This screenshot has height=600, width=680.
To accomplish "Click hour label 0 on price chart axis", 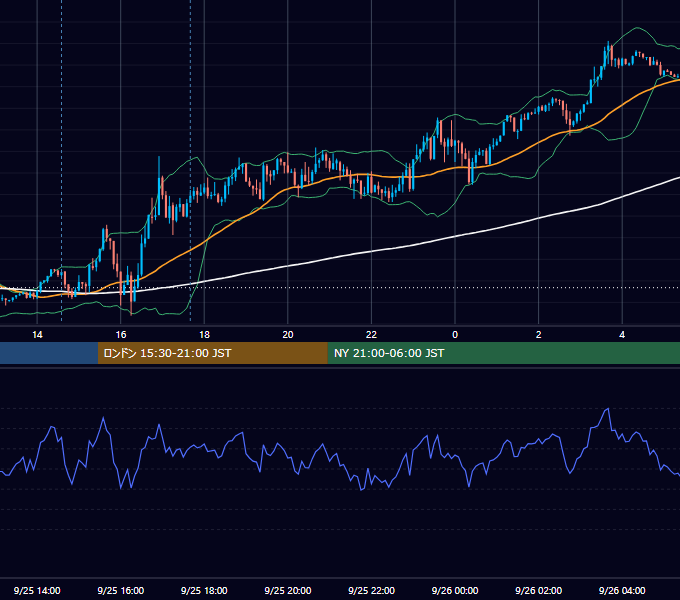I will 455,335.
